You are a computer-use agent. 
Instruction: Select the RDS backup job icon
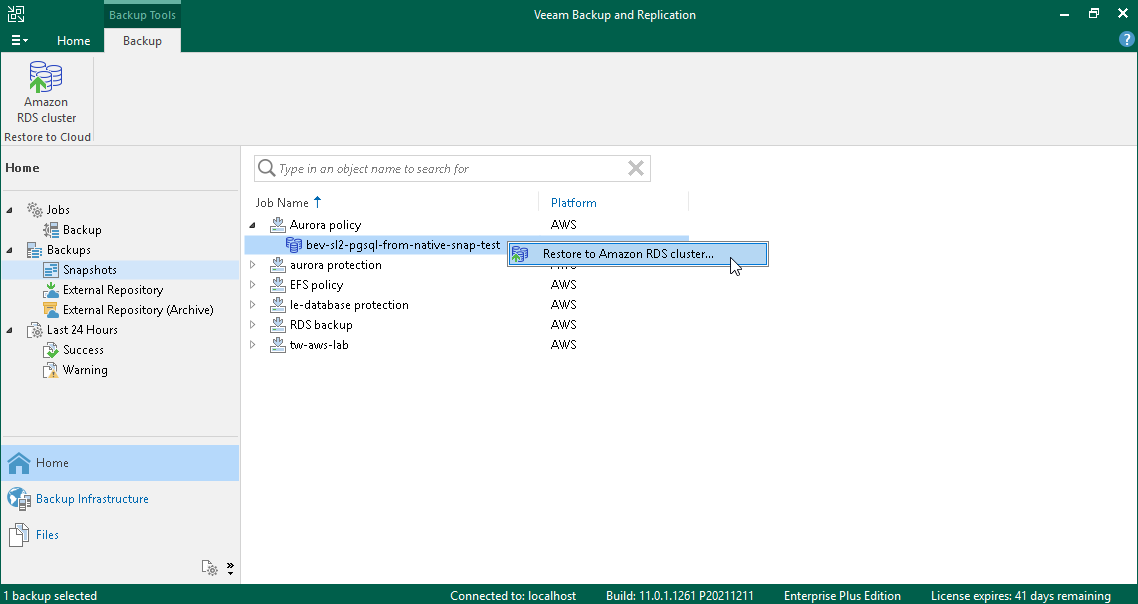277,325
